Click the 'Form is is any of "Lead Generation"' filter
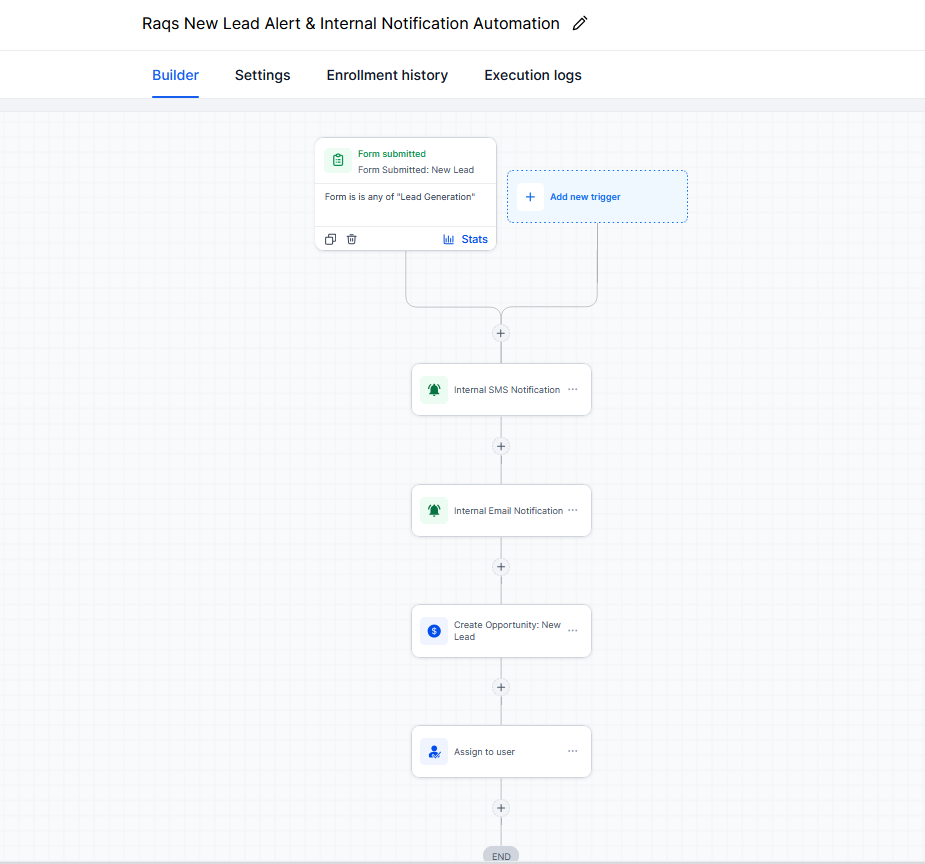The height and width of the screenshot is (864, 925). point(400,197)
